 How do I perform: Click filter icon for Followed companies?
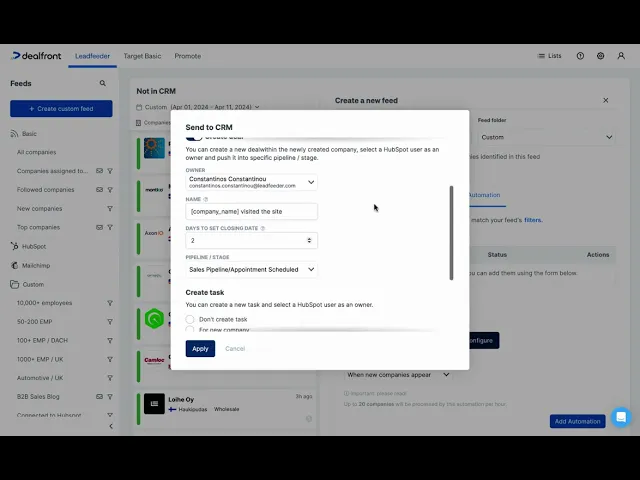tap(110, 190)
